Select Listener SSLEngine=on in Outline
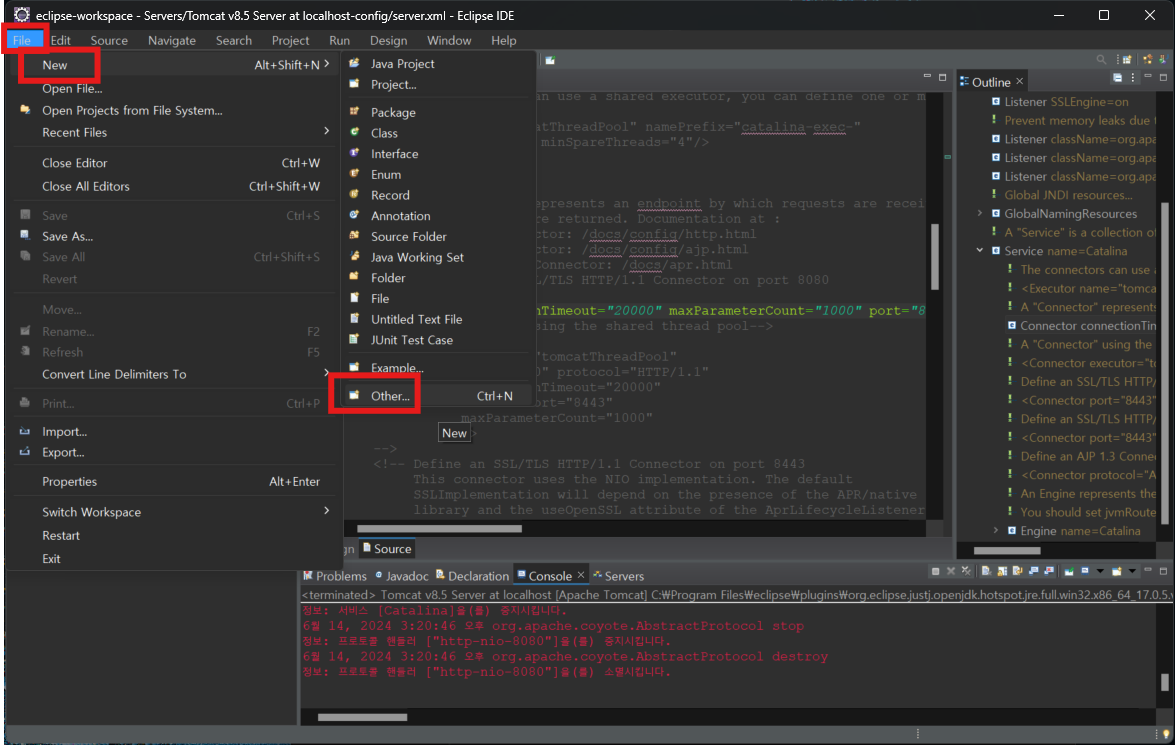This screenshot has height=745, width=1175. click(x=1060, y=101)
